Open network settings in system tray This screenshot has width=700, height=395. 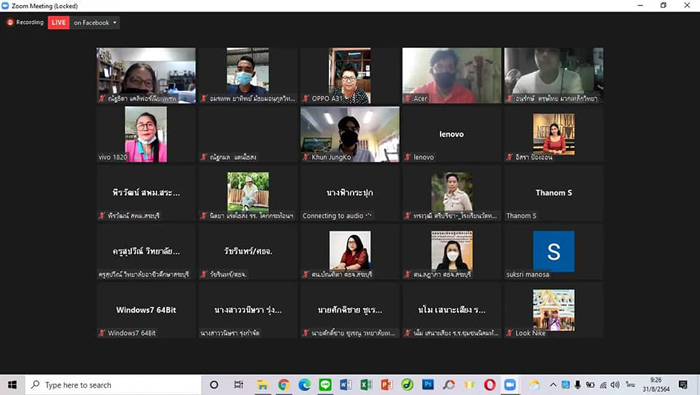(x=603, y=385)
